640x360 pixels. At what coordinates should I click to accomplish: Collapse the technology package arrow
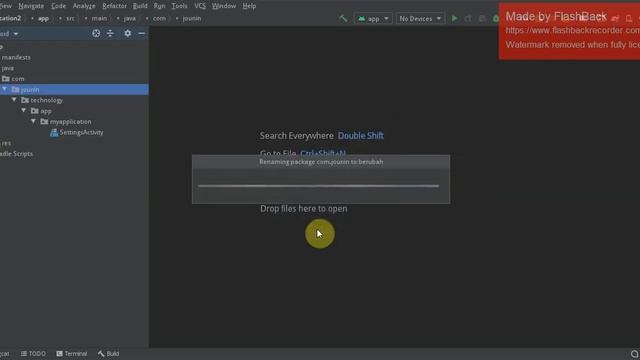pos(14,100)
